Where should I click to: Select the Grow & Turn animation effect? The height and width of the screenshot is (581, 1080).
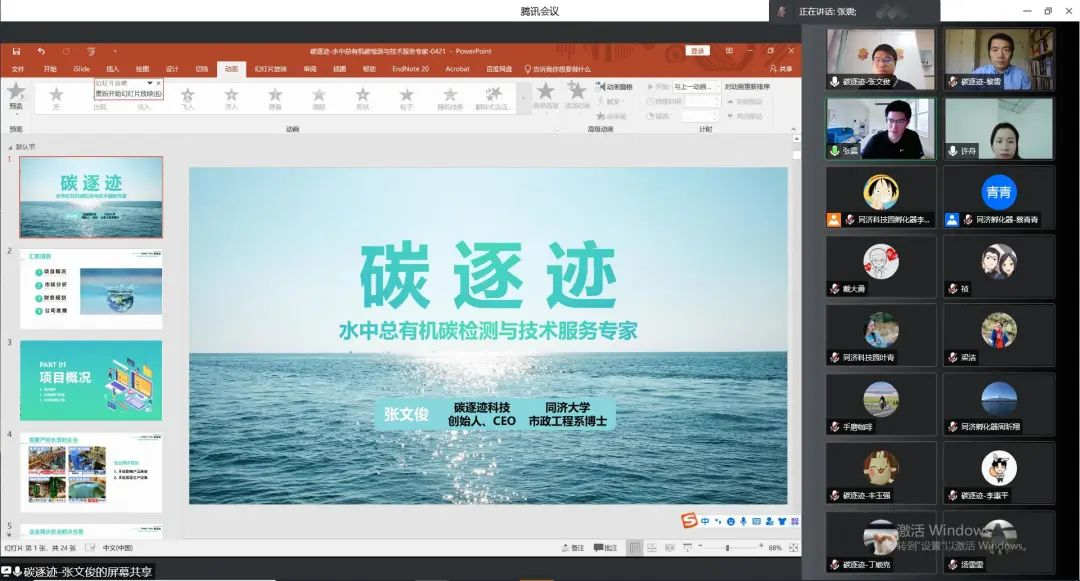pos(493,98)
